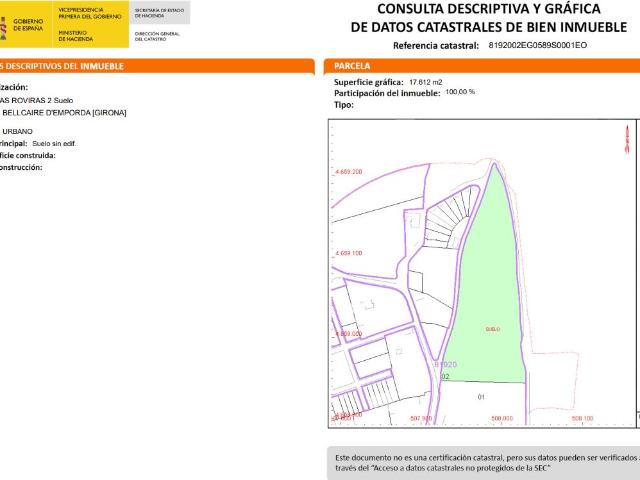
Task: Select the Descriptivos del Inmueble section header
Action: pos(62,66)
